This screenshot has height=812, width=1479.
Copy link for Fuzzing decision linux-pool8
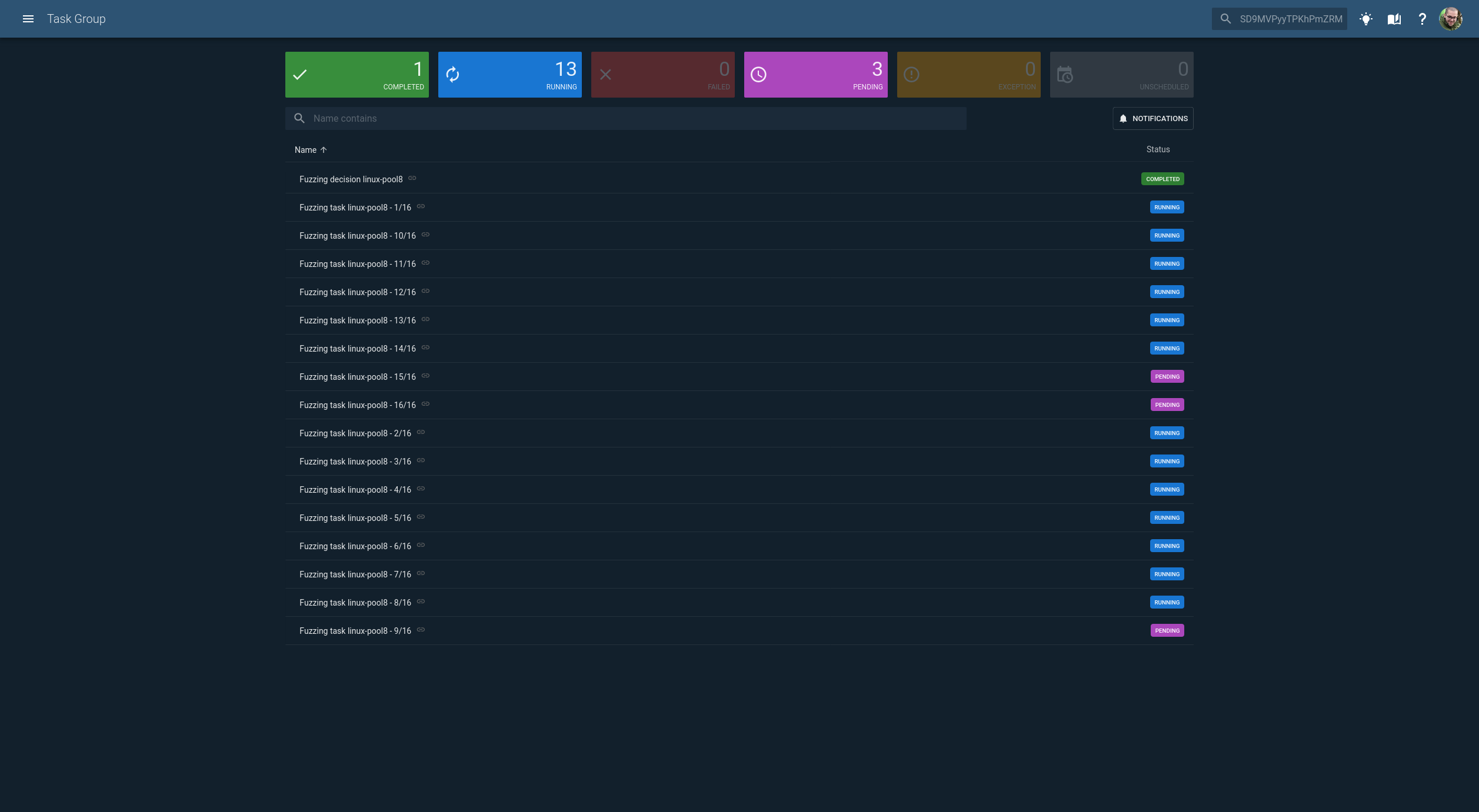coord(412,179)
